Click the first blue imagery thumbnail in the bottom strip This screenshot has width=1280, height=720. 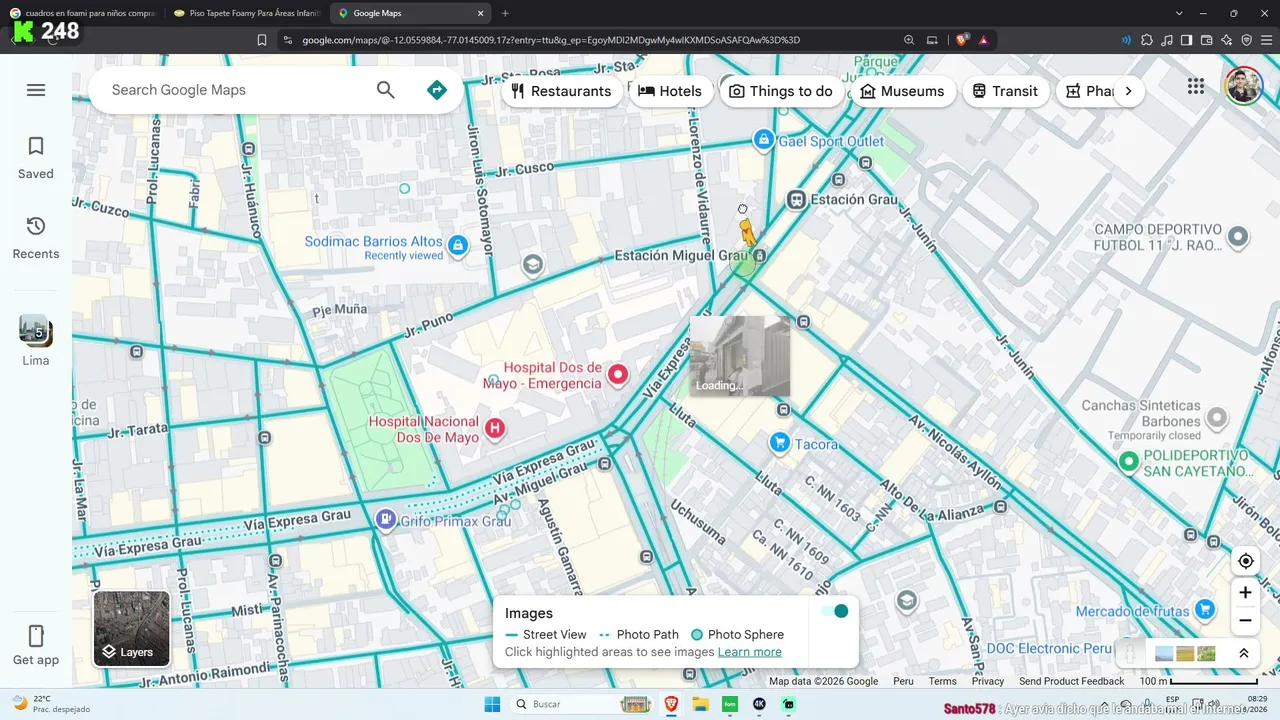point(1164,654)
